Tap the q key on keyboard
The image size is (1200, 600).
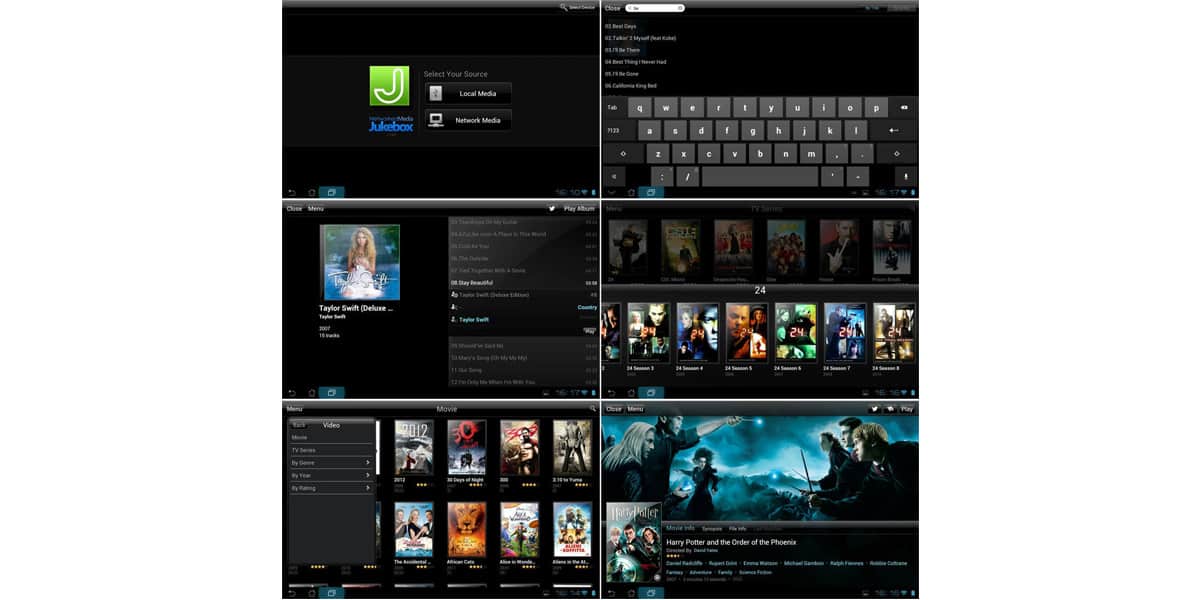click(639, 107)
